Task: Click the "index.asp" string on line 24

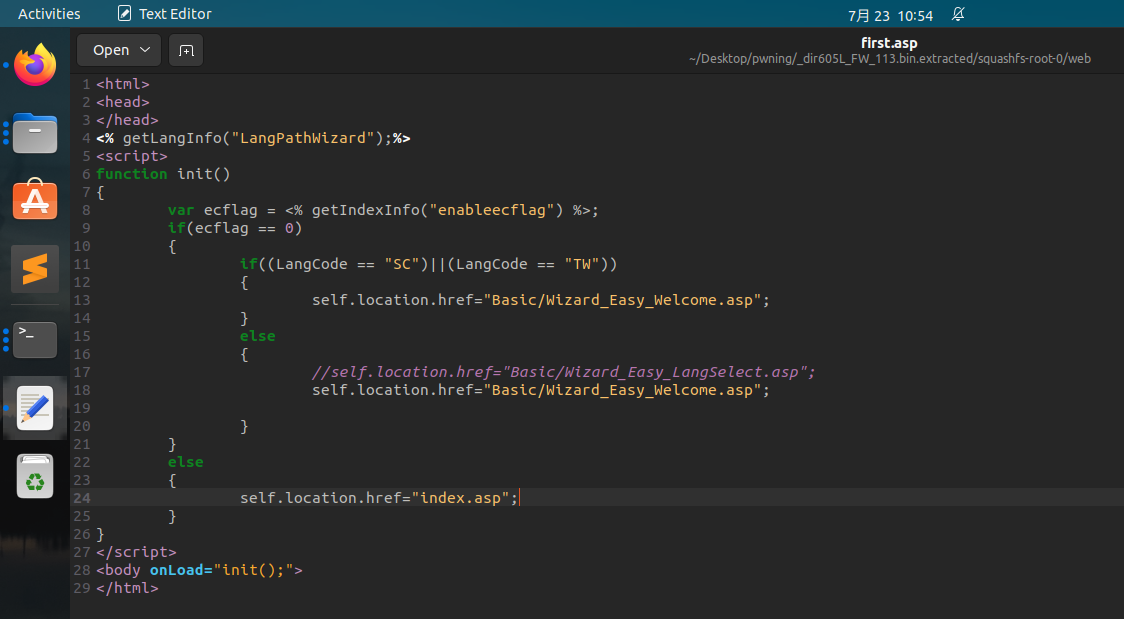Action: (460, 498)
